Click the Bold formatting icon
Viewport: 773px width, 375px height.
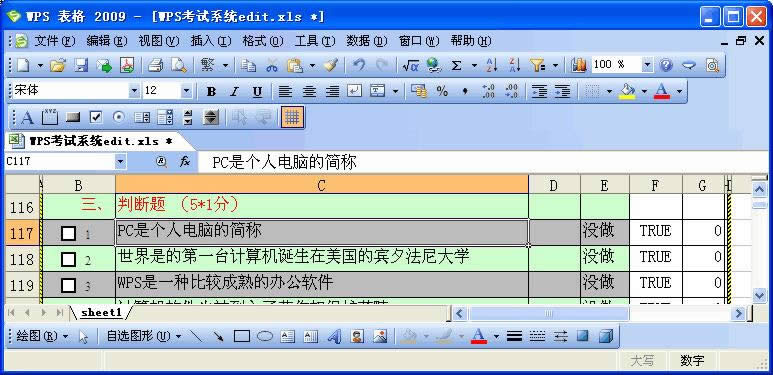(211, 91)
